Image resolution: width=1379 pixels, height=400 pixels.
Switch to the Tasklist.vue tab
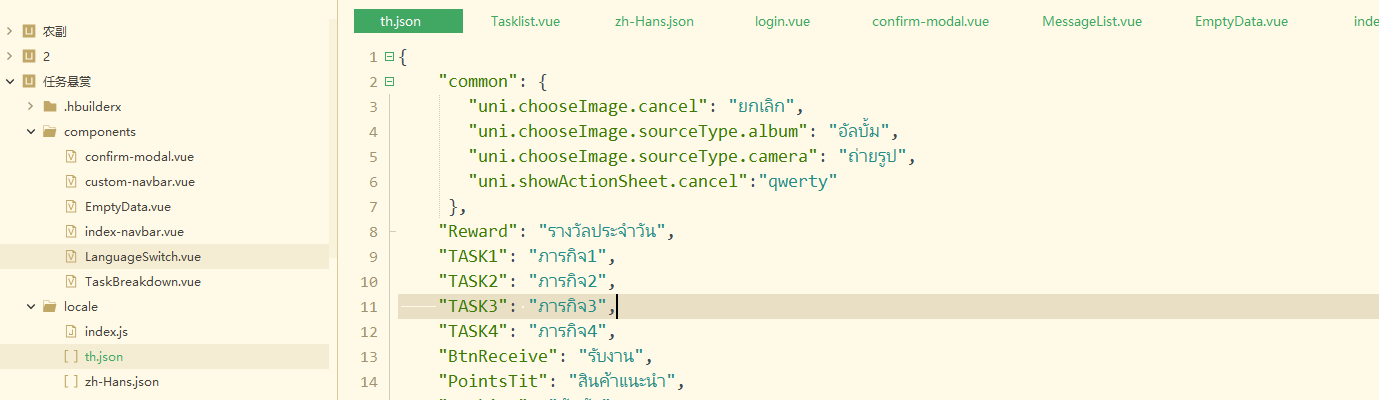tap(525, 21)
